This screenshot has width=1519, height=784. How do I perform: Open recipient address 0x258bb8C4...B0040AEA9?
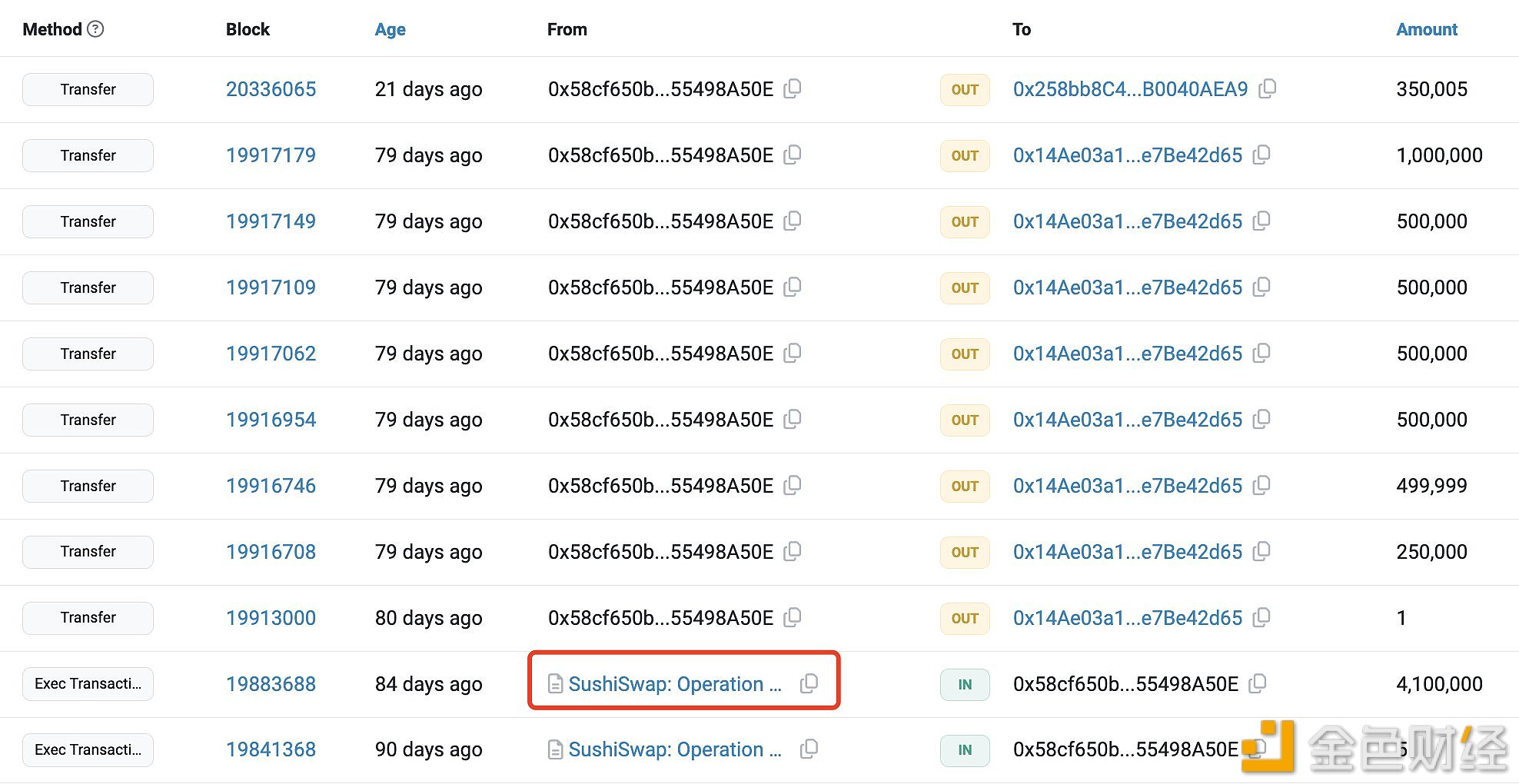(1130, 89)
